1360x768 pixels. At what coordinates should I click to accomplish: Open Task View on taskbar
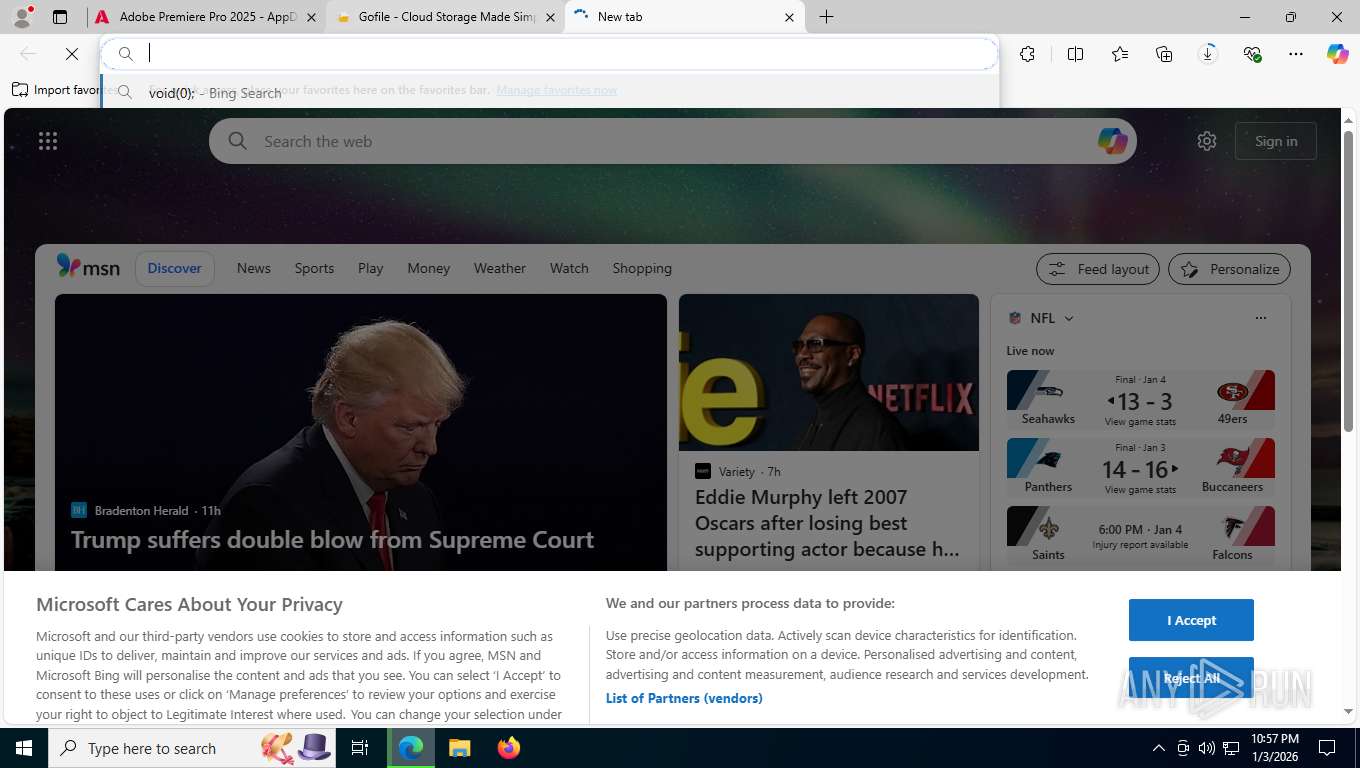pyautogui.click(x=360, y=748)
